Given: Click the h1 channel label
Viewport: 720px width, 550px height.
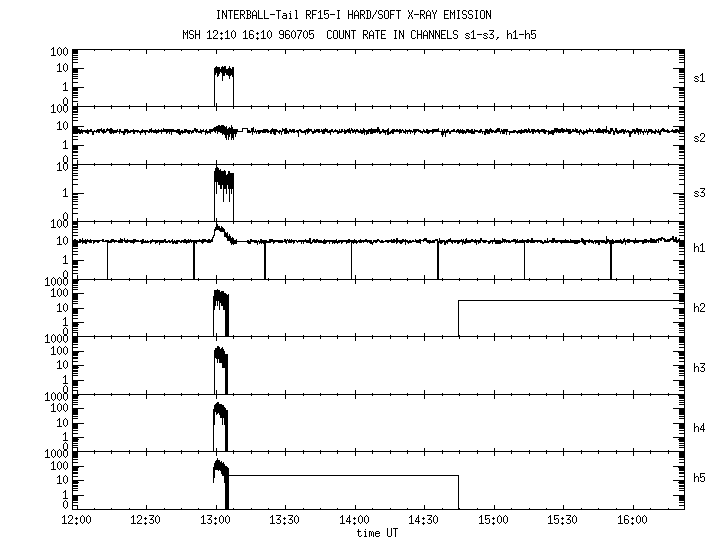Looking at the screenshot, I should tap(700, 250).
